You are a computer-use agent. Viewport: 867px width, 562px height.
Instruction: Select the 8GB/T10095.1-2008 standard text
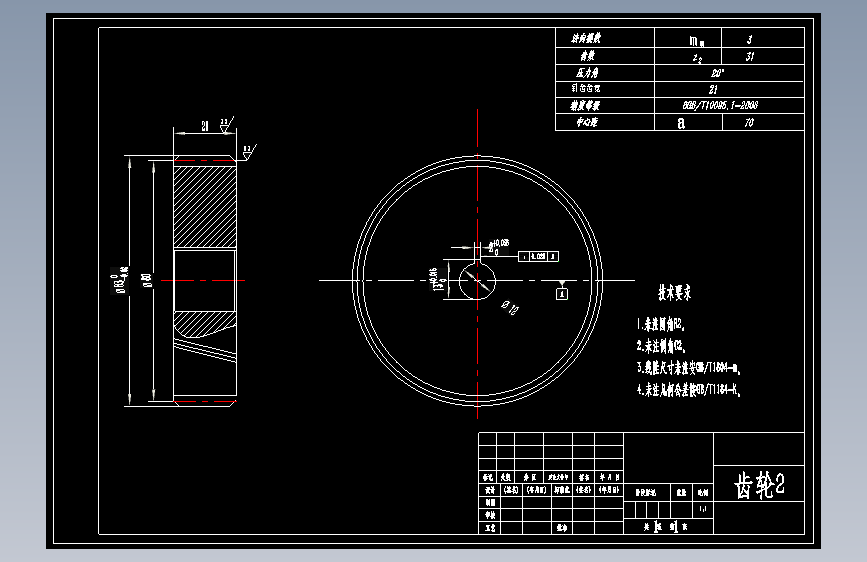[720, 105]
